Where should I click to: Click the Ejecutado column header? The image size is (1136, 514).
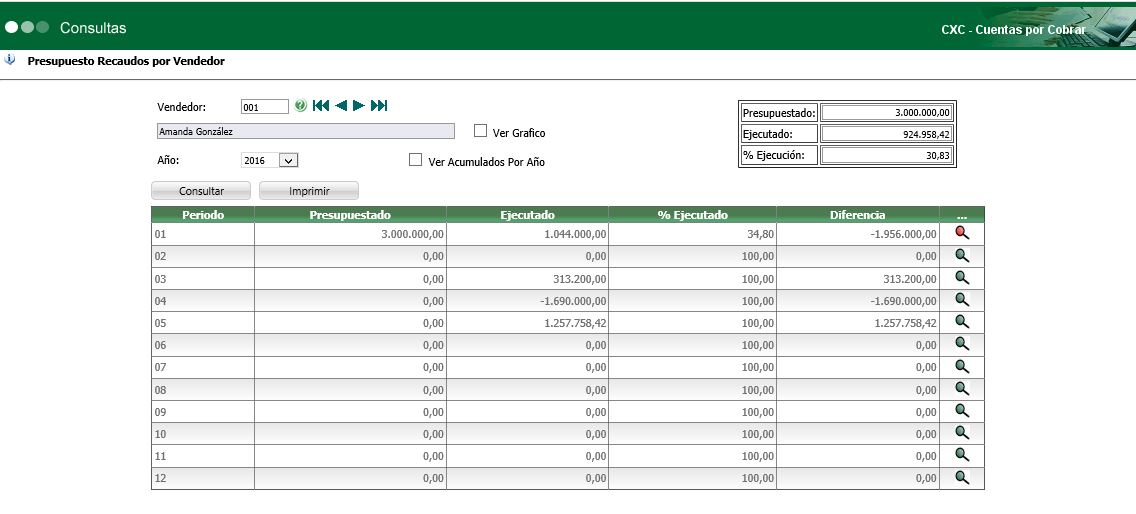[527, 215]
